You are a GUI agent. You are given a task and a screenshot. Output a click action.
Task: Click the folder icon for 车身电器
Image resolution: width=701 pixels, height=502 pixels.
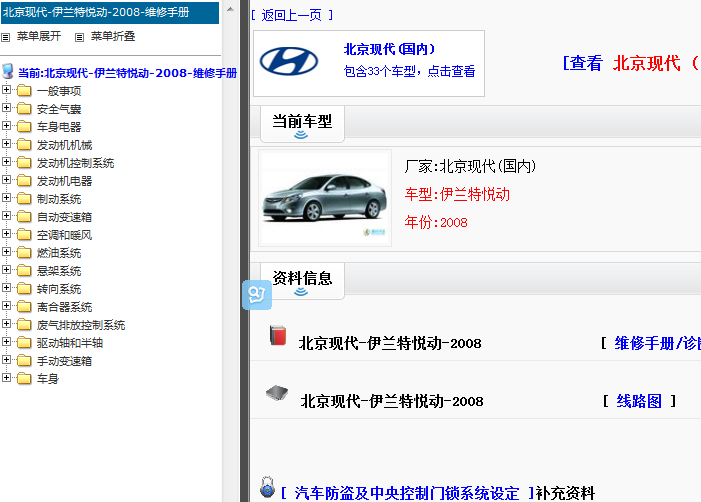click(24, 127)
